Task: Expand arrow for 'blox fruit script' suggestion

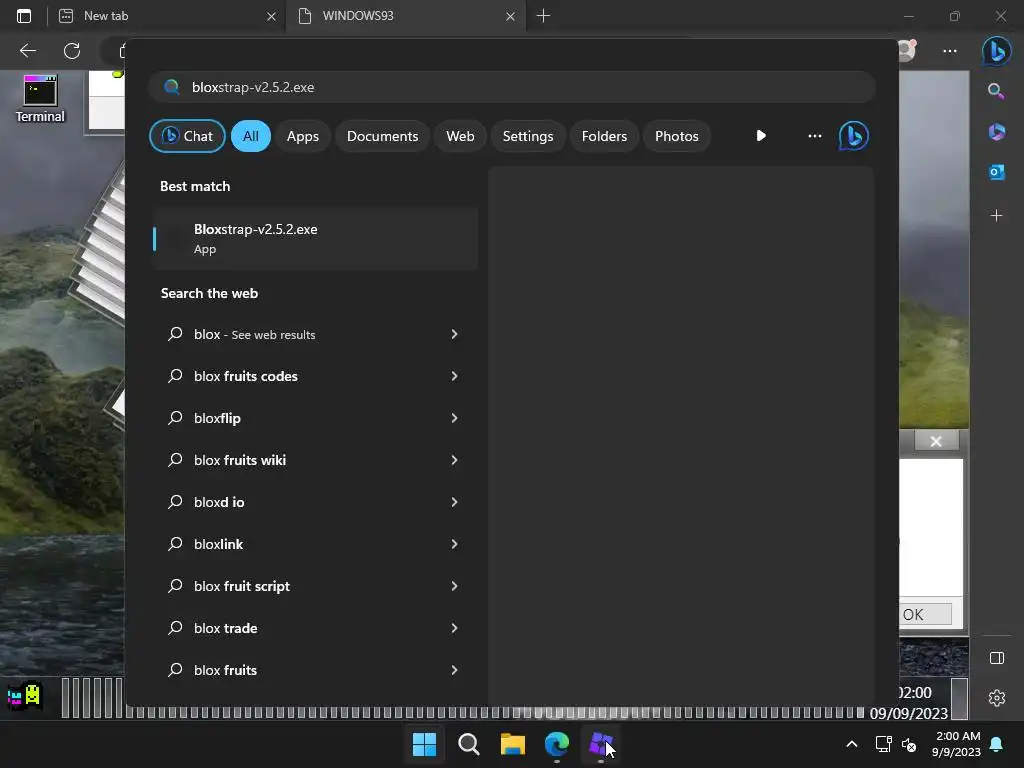Action: pyautogui.click(x=454, y=586)
